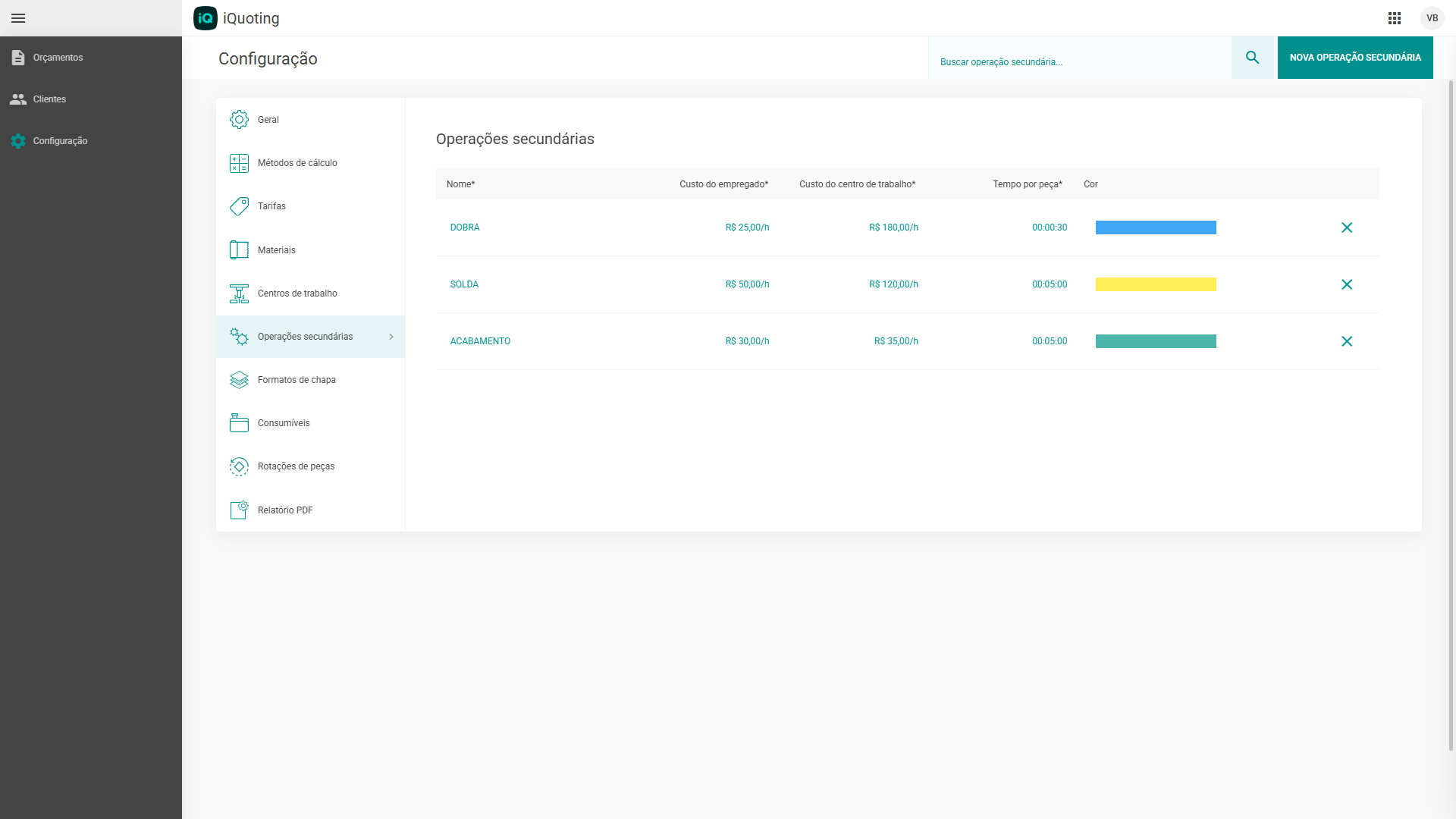Click SOLDA time per piece 00:05:00
Viewport: 1456px width, 819px height.
pos(1050,284)
